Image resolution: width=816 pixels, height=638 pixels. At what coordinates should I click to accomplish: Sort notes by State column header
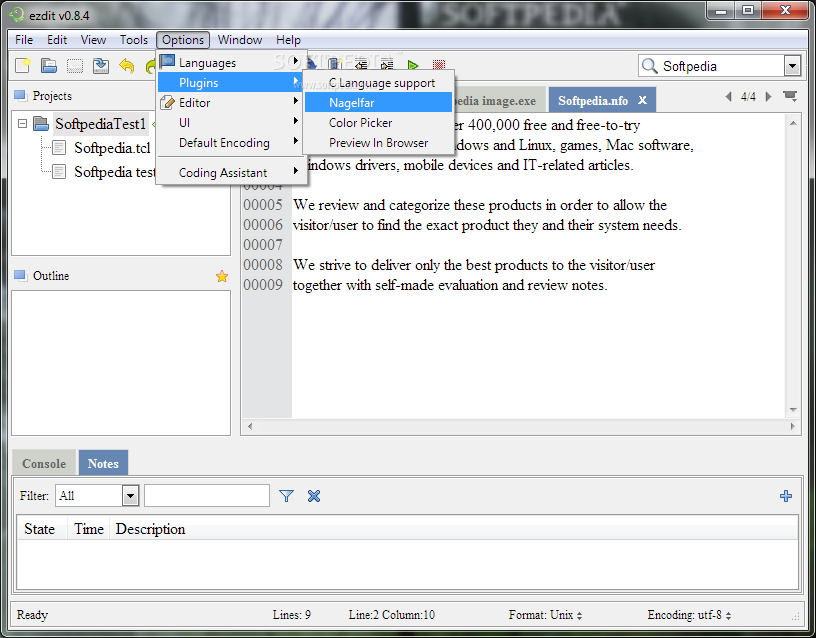coord(40,529)
